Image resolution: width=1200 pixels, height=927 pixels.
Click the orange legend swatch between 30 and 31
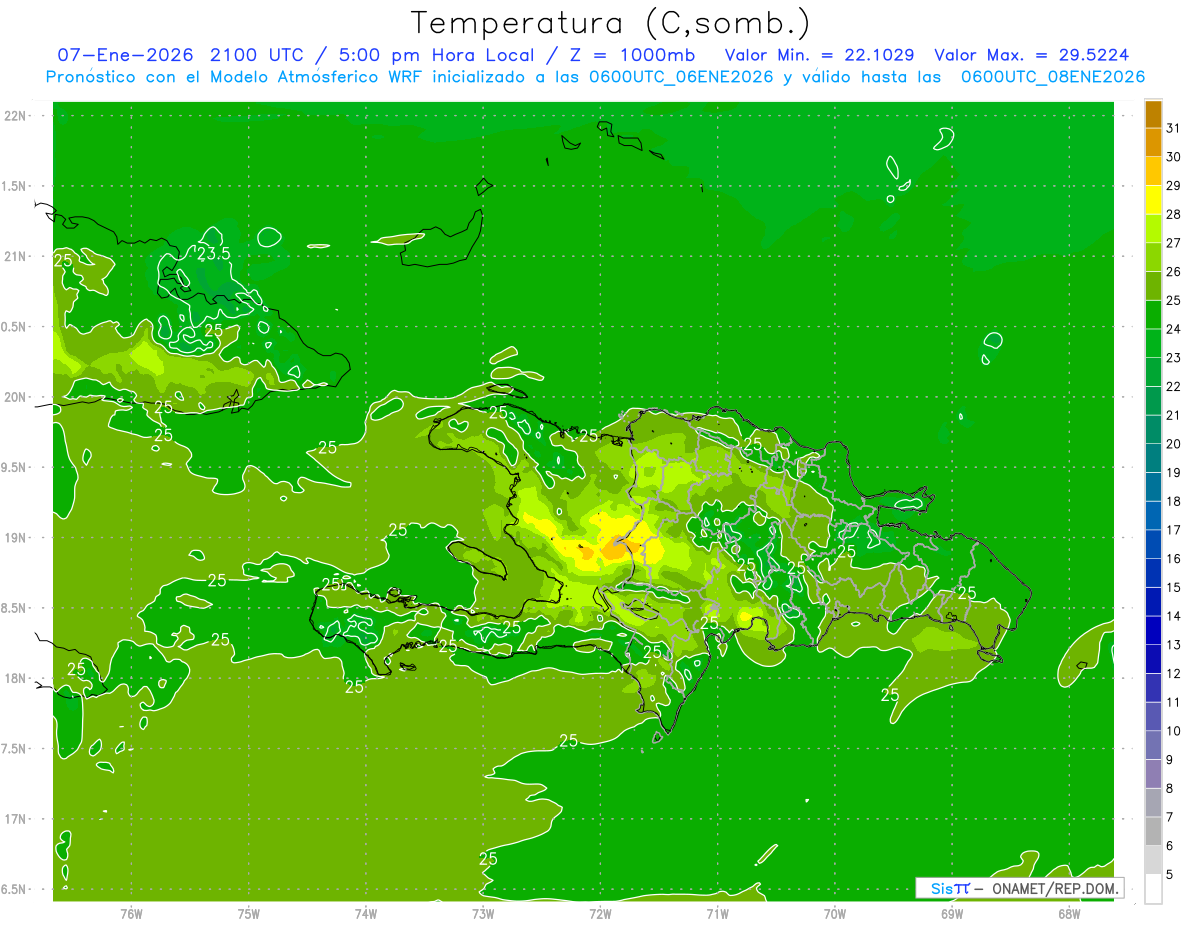(x=1153, y=143)
